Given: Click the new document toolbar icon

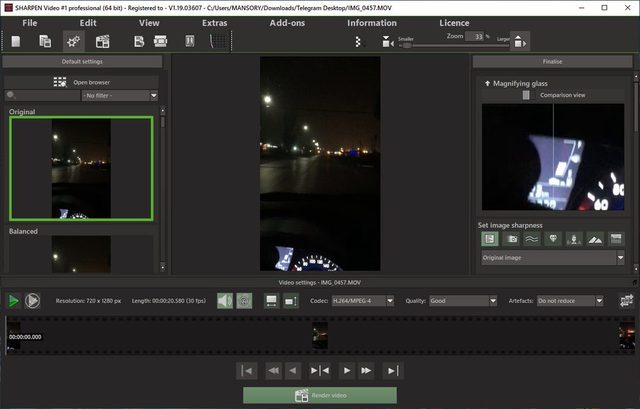Looking at the screenshot, I should coord(16,41).
